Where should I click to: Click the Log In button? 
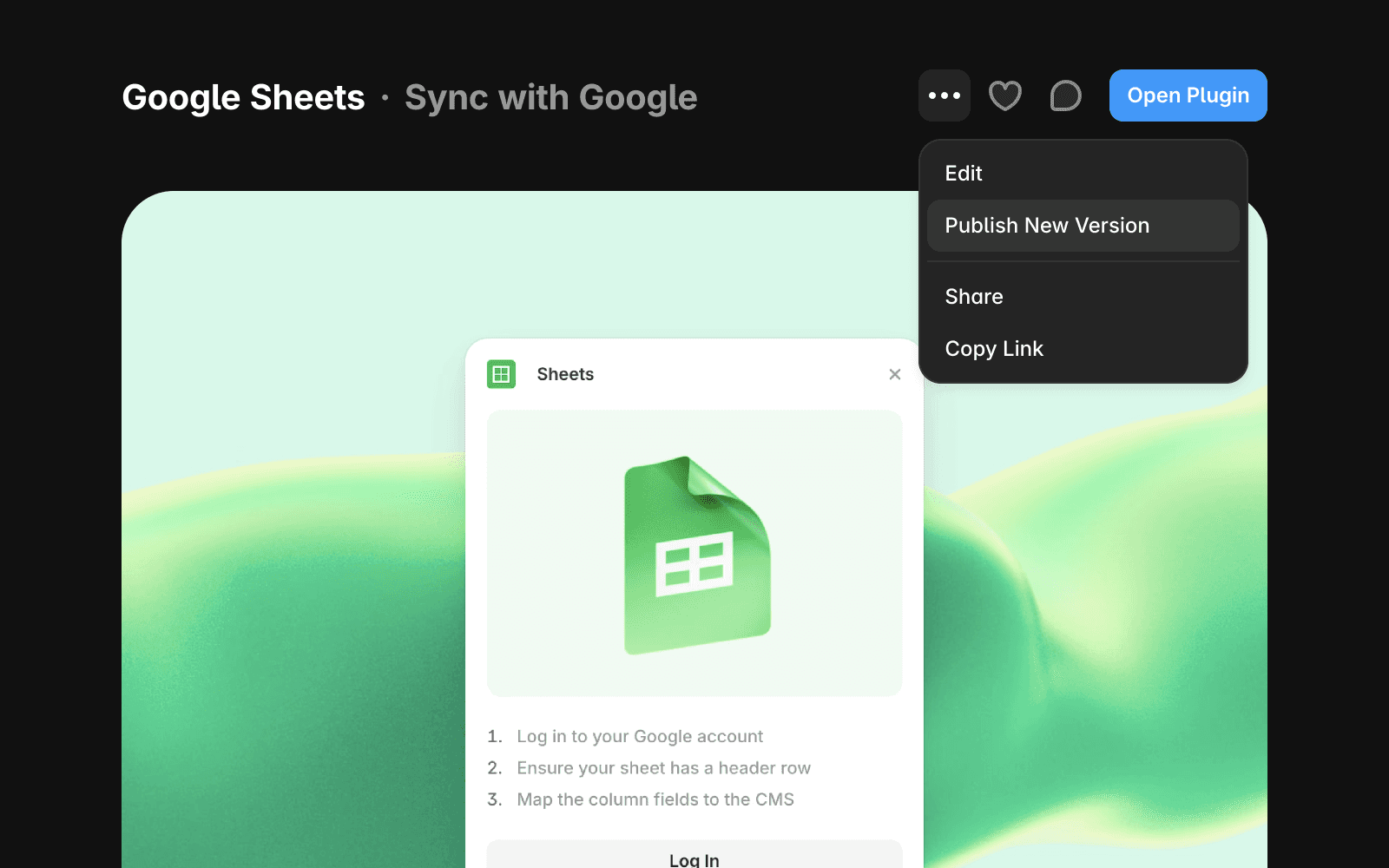(694, 854)
